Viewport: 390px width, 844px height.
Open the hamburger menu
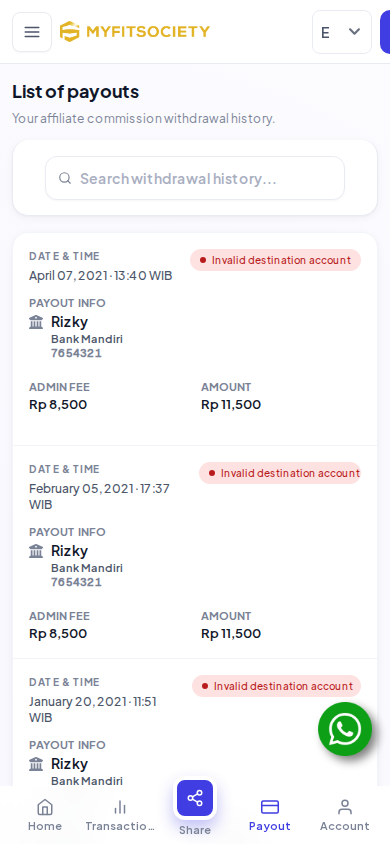click(32, 32)
